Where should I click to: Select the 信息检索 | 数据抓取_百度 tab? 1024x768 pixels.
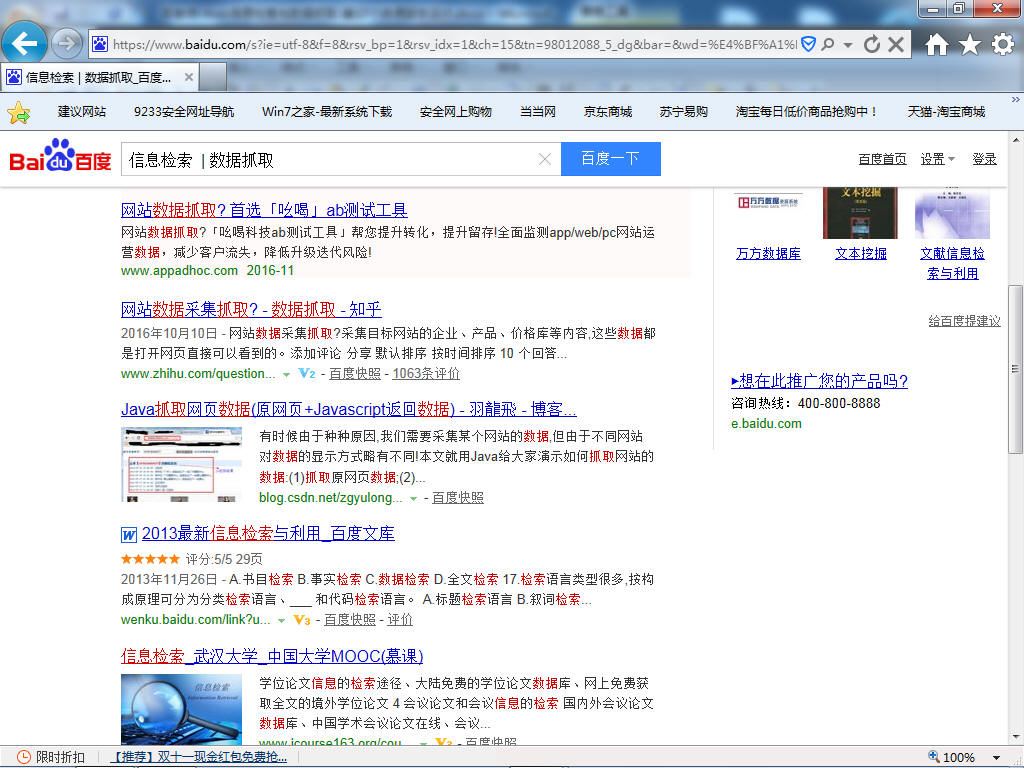(x=99, y=77)
